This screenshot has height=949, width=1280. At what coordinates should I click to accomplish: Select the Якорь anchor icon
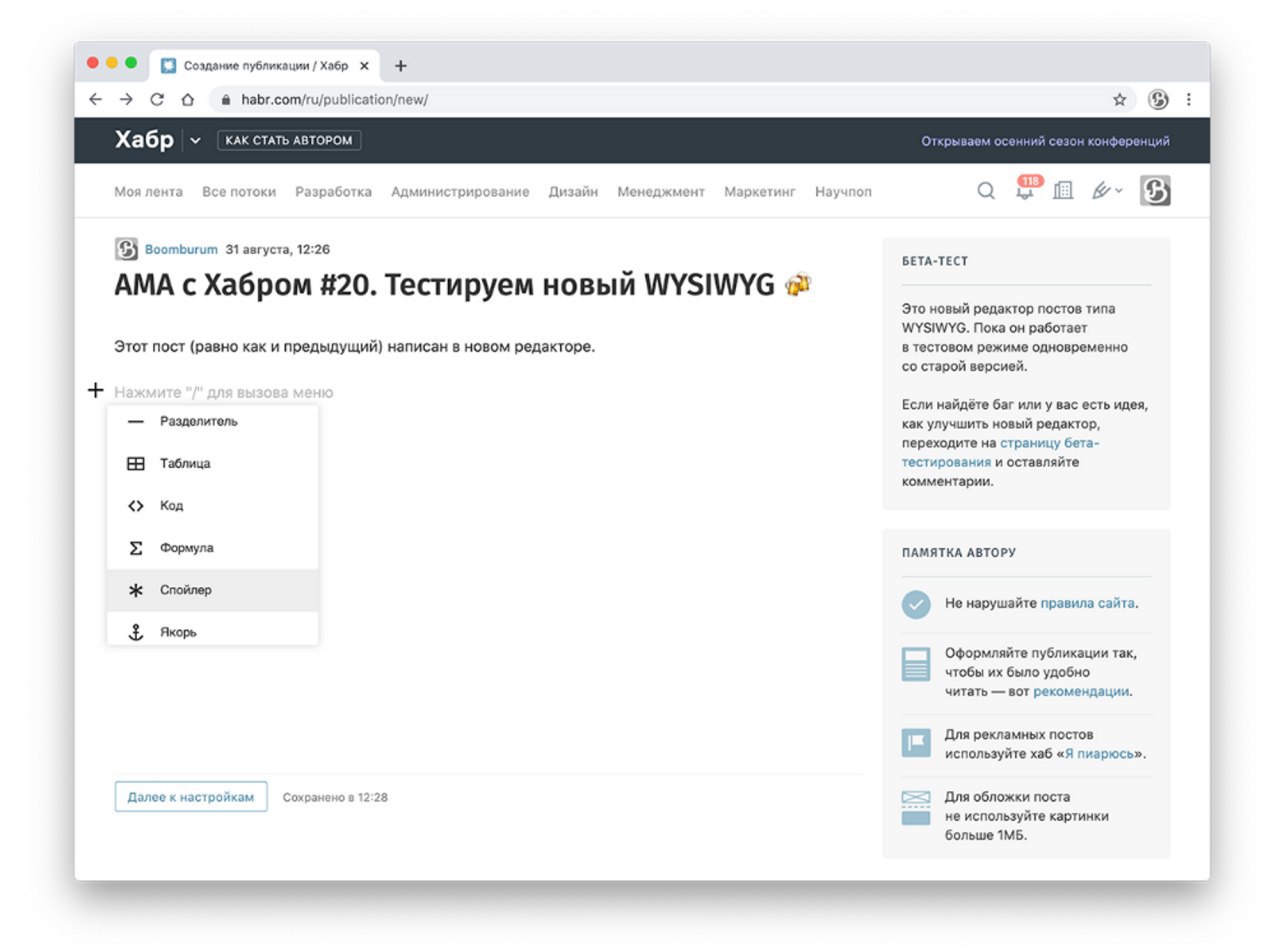pyautogui.click(x=136, y=632)
